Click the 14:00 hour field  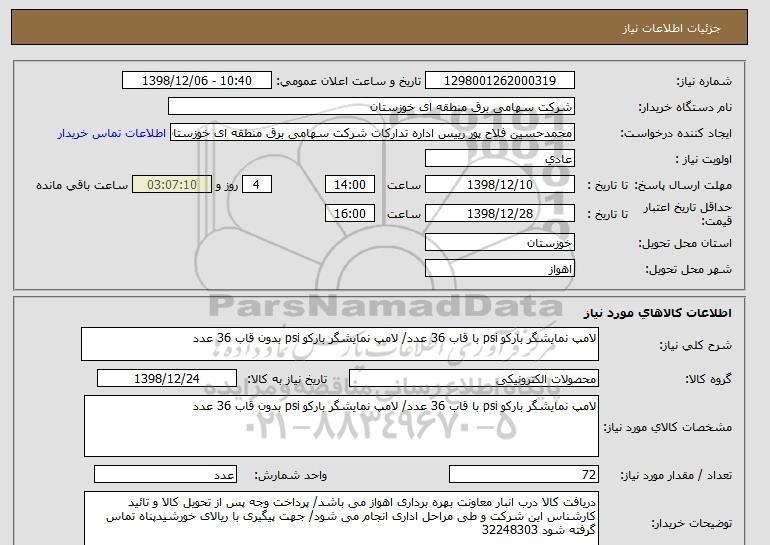351,185
